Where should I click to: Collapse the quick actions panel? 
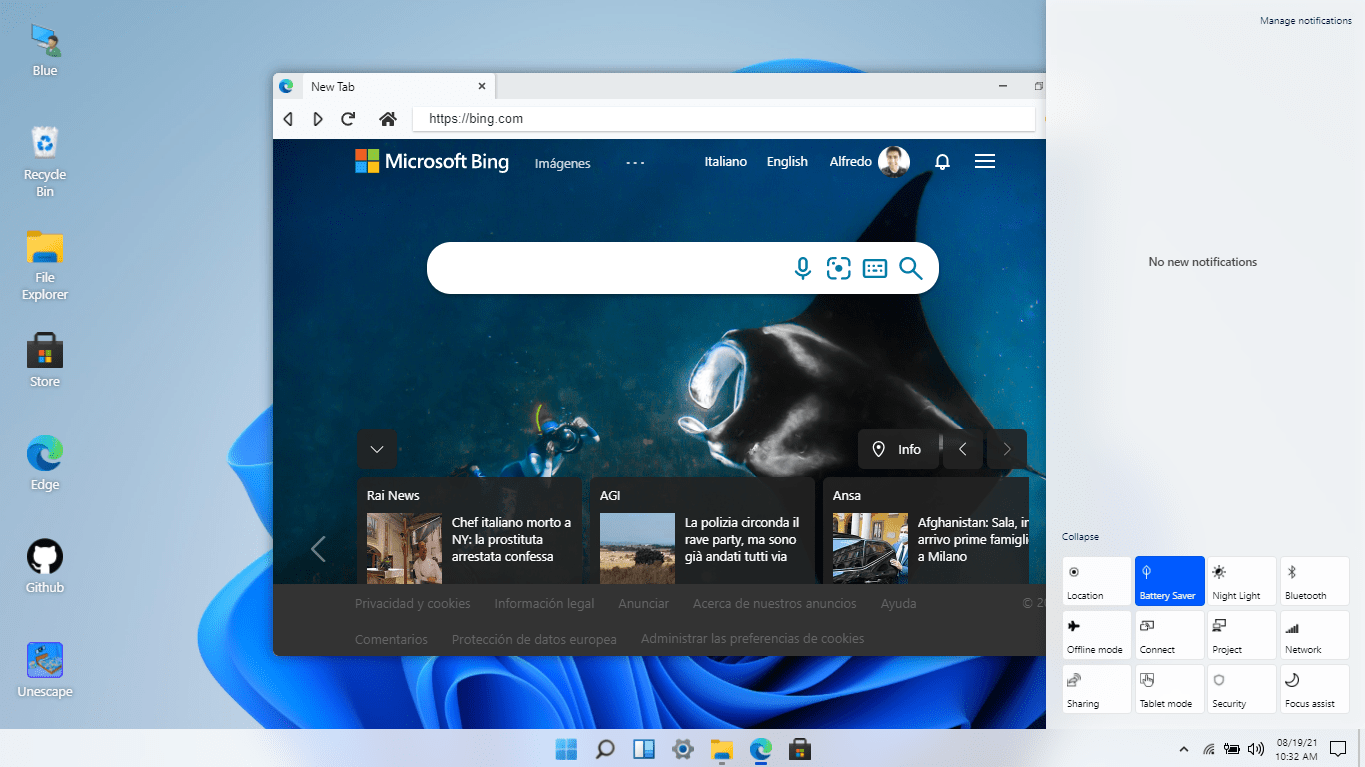[x=1080, y=537]
